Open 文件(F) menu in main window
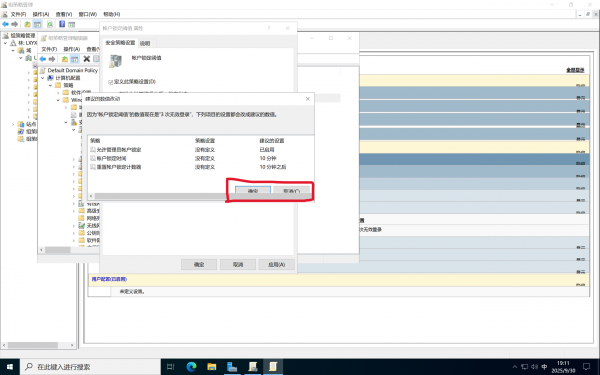This screenshot has height=375, width=600. point(18,14)
